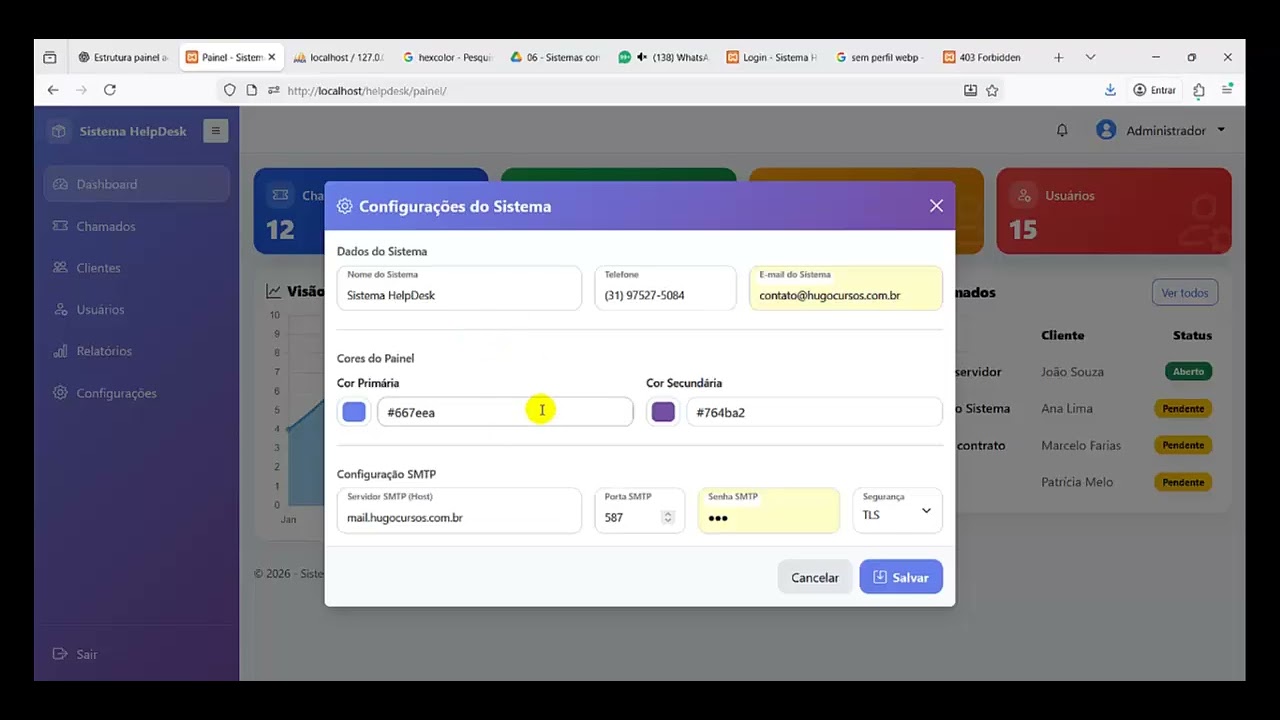Open Configurações in the sidebar

click(x=137, y=393)
